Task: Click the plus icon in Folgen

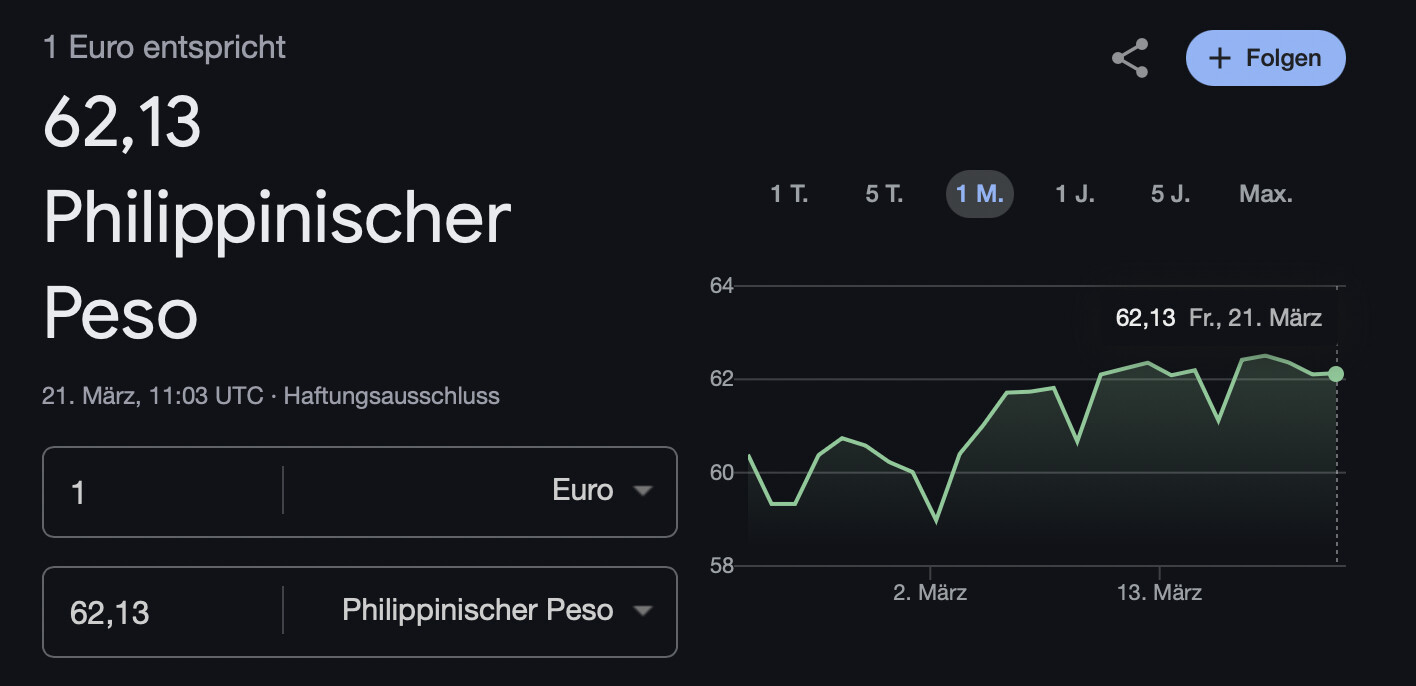Action: [x=1219, y=59]
